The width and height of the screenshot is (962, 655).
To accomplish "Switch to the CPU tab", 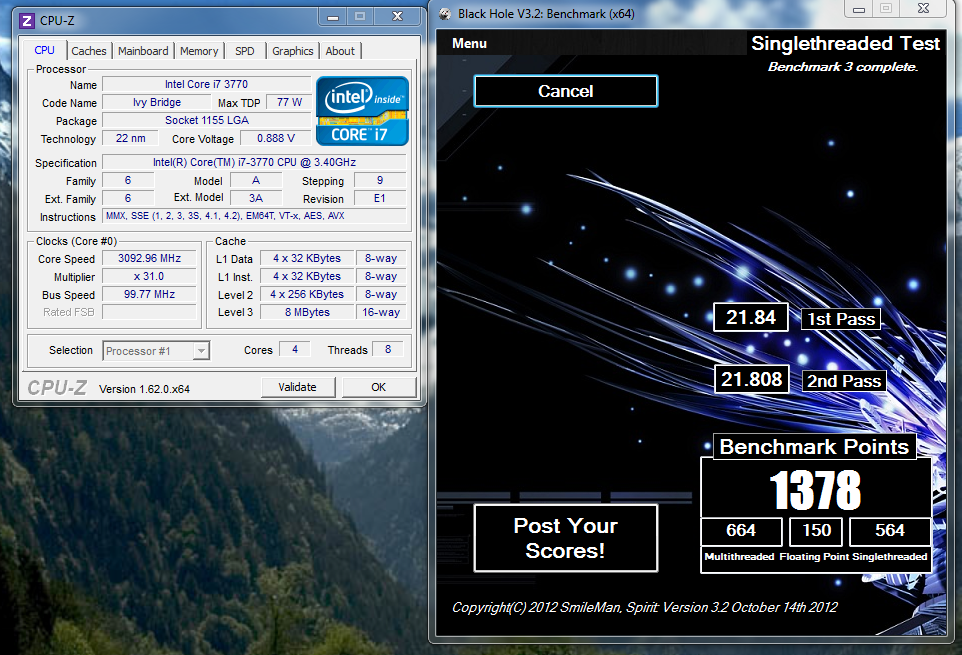I will point(44,50).
